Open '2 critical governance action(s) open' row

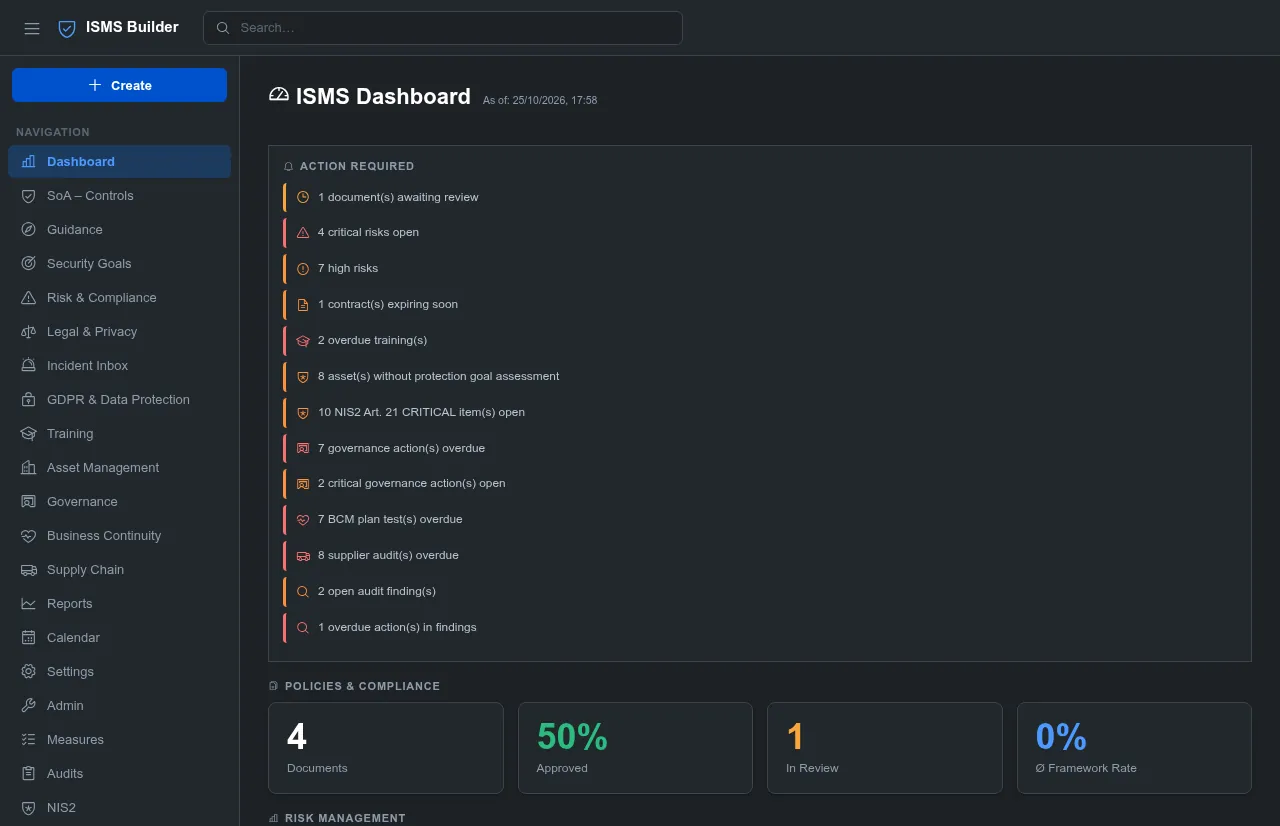pos(760,483)
